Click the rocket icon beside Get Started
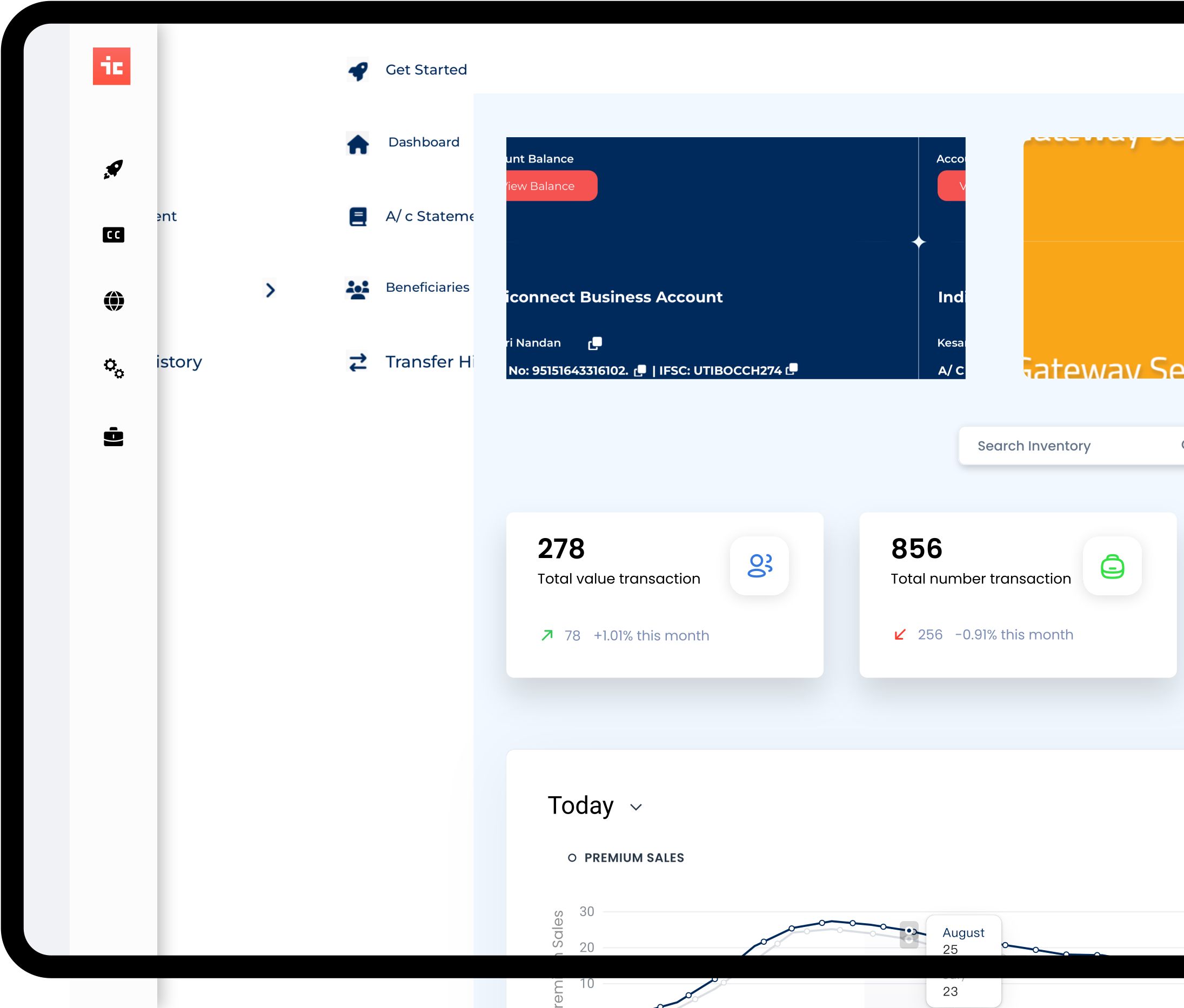This screenshot has height=1008, width=1184. pos(358,71)
